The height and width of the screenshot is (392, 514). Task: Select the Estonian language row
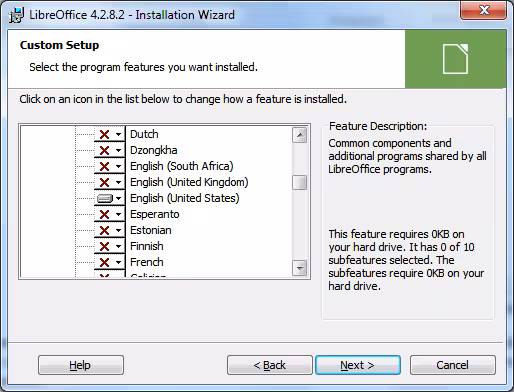click(151, 230)
